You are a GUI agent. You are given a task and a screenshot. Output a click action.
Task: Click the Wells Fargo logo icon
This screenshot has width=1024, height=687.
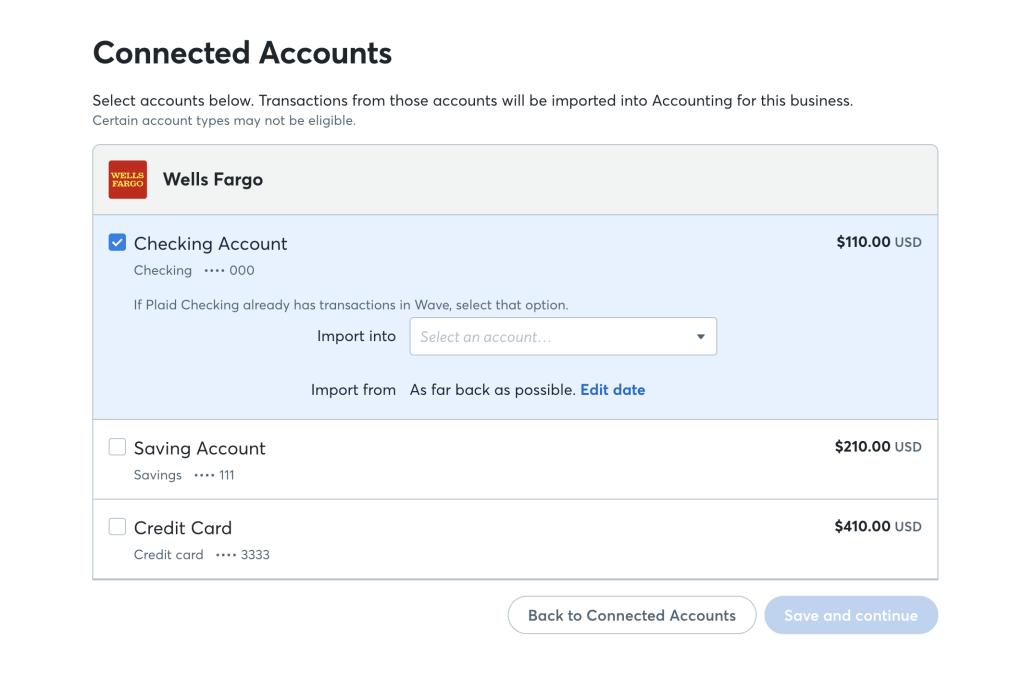tap(127, 180)
